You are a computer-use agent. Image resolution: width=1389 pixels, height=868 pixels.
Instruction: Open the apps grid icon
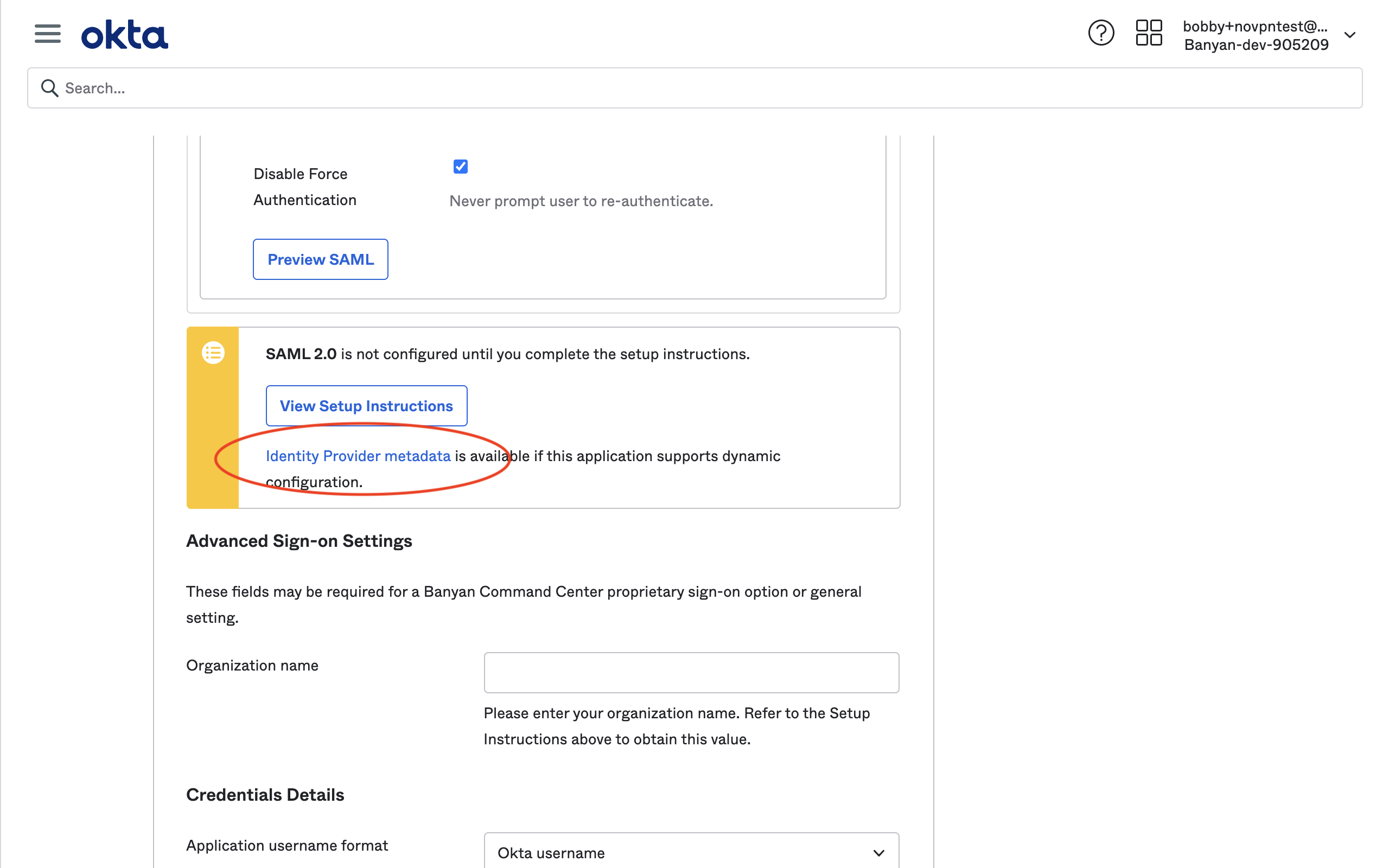(1149, 33)
